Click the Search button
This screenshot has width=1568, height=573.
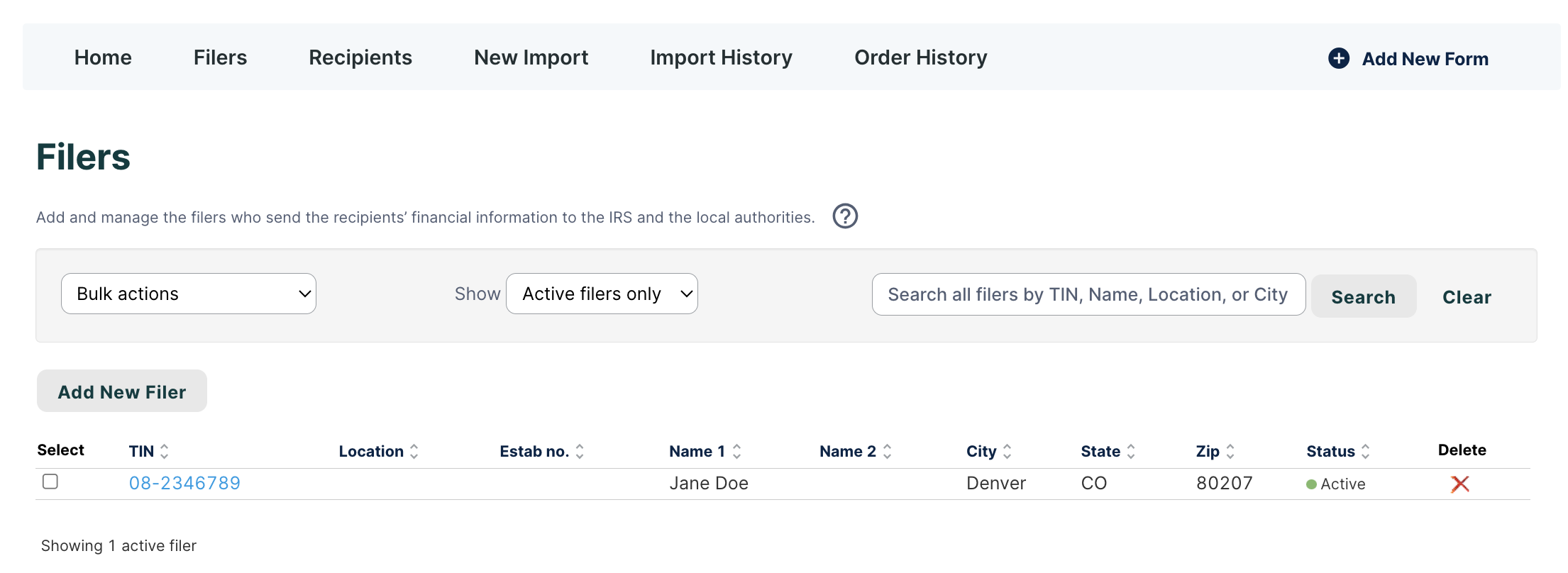(1363, 296)
